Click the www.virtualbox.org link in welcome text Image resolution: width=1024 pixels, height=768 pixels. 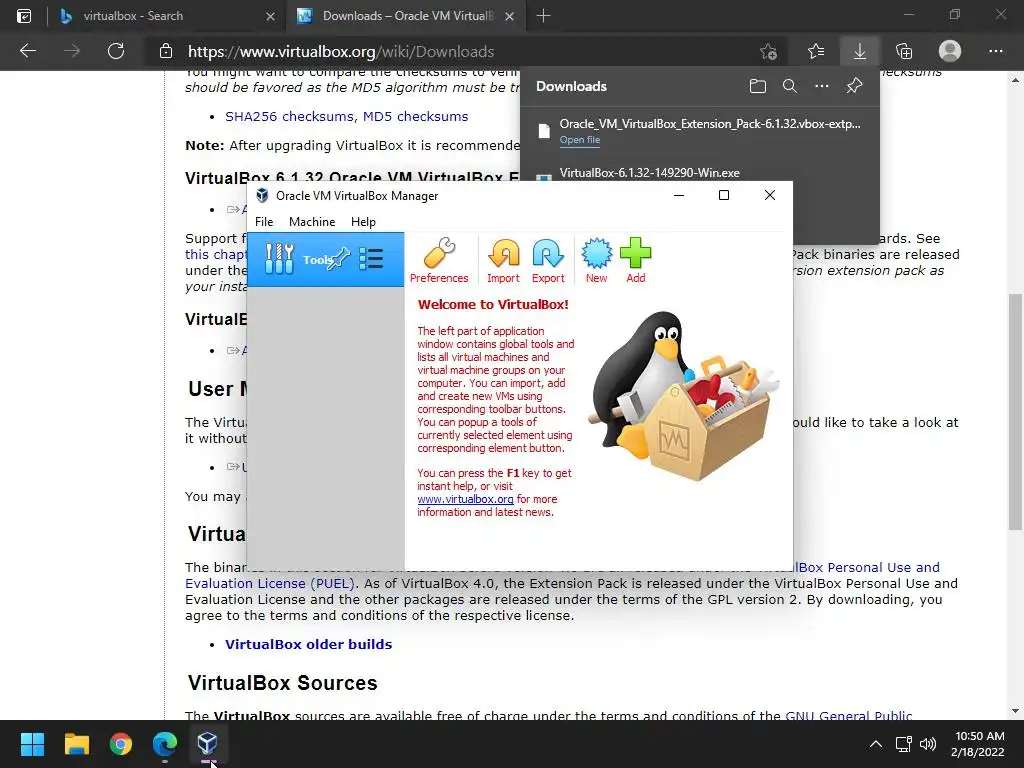[x=466, y=499]
